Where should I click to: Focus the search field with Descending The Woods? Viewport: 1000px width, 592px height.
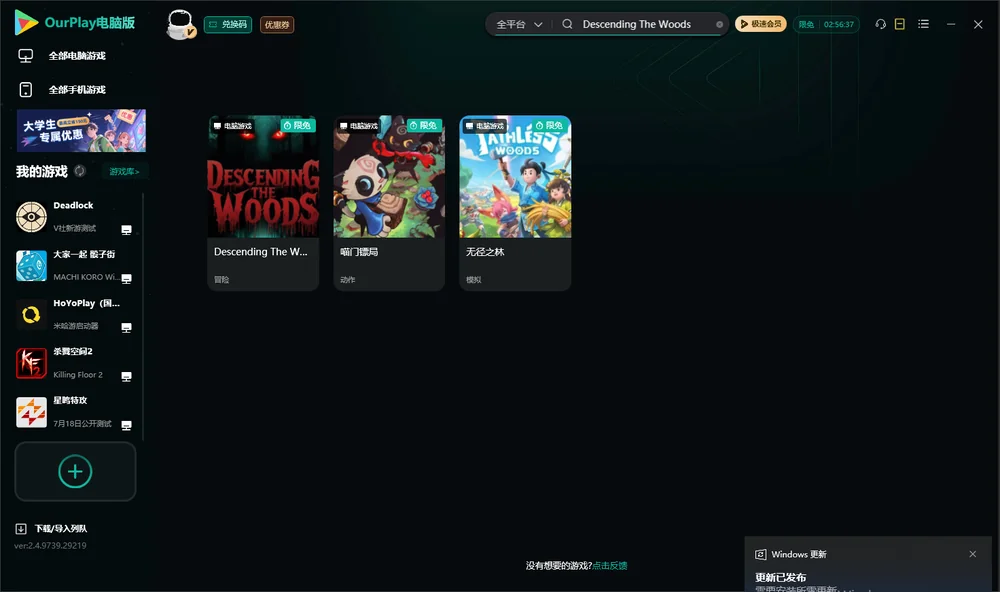point(636,24)
